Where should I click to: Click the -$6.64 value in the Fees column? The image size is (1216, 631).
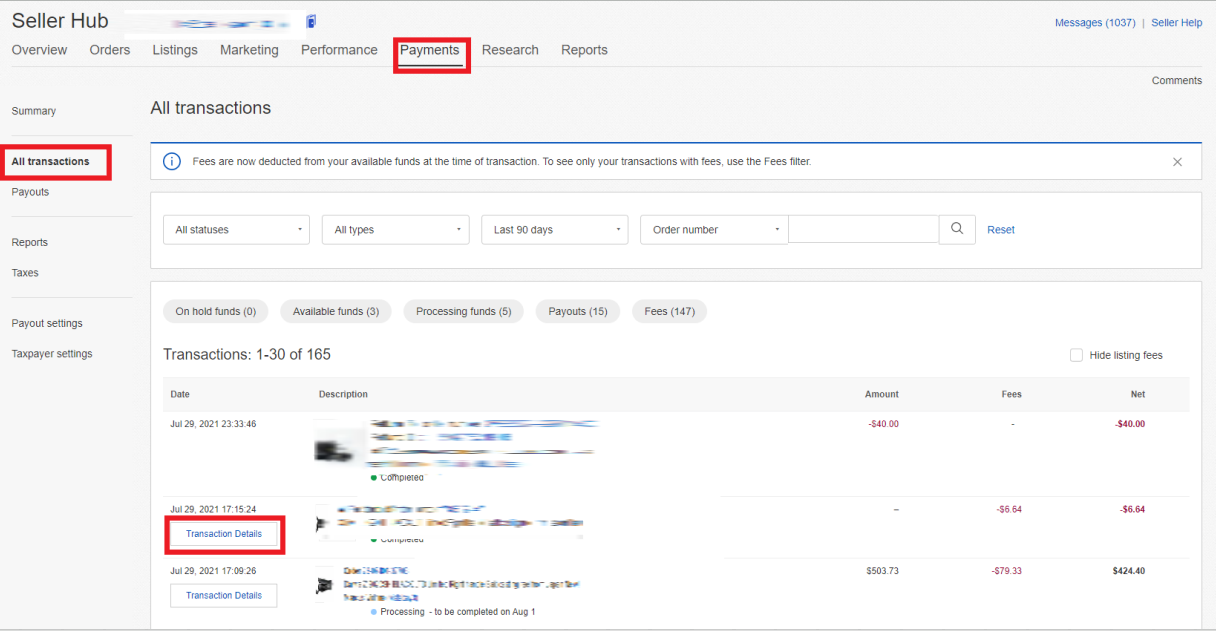point(1009,509)
